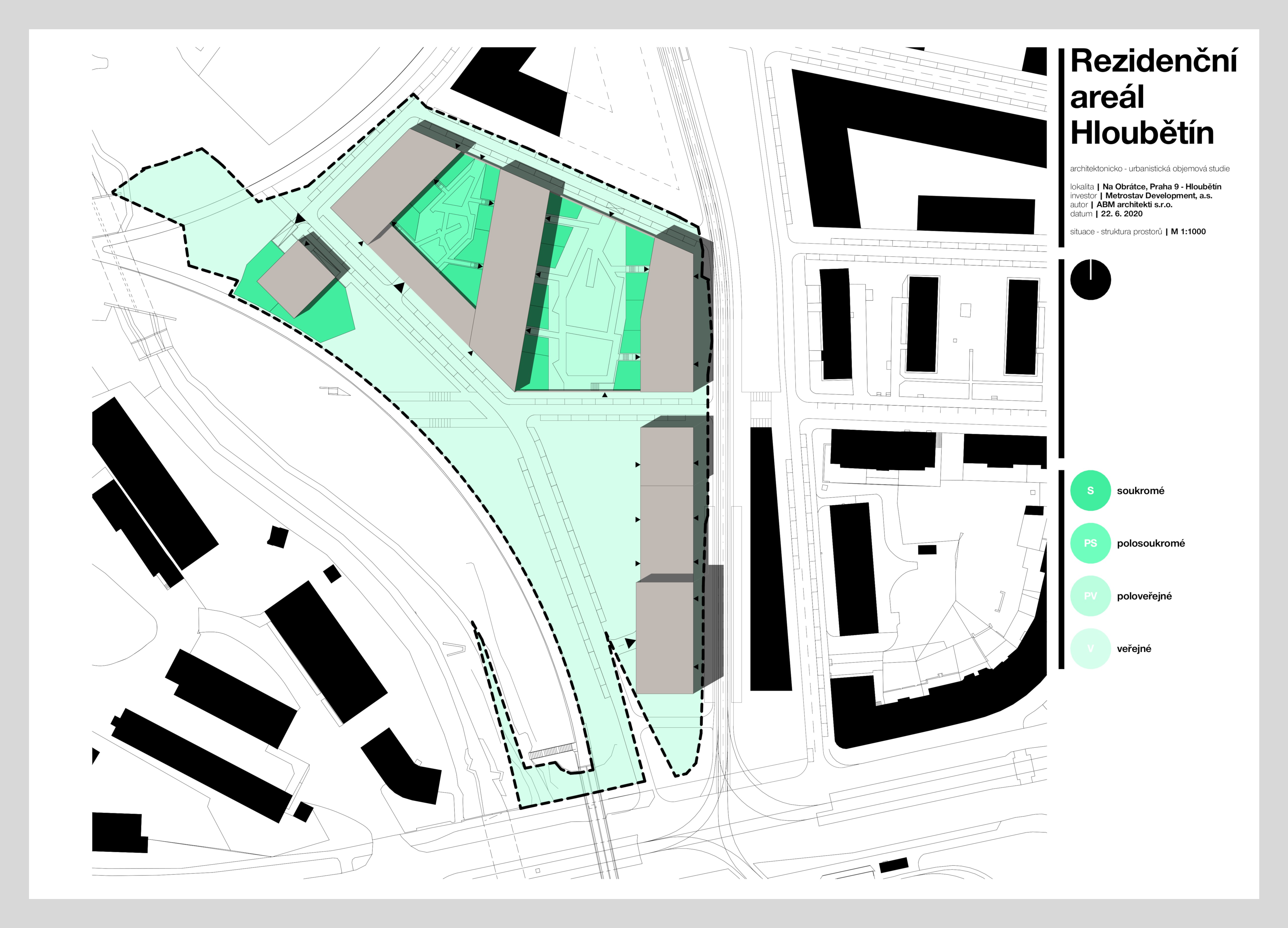Click the 'veřejné' legend label

click(x=1134, y=649)
